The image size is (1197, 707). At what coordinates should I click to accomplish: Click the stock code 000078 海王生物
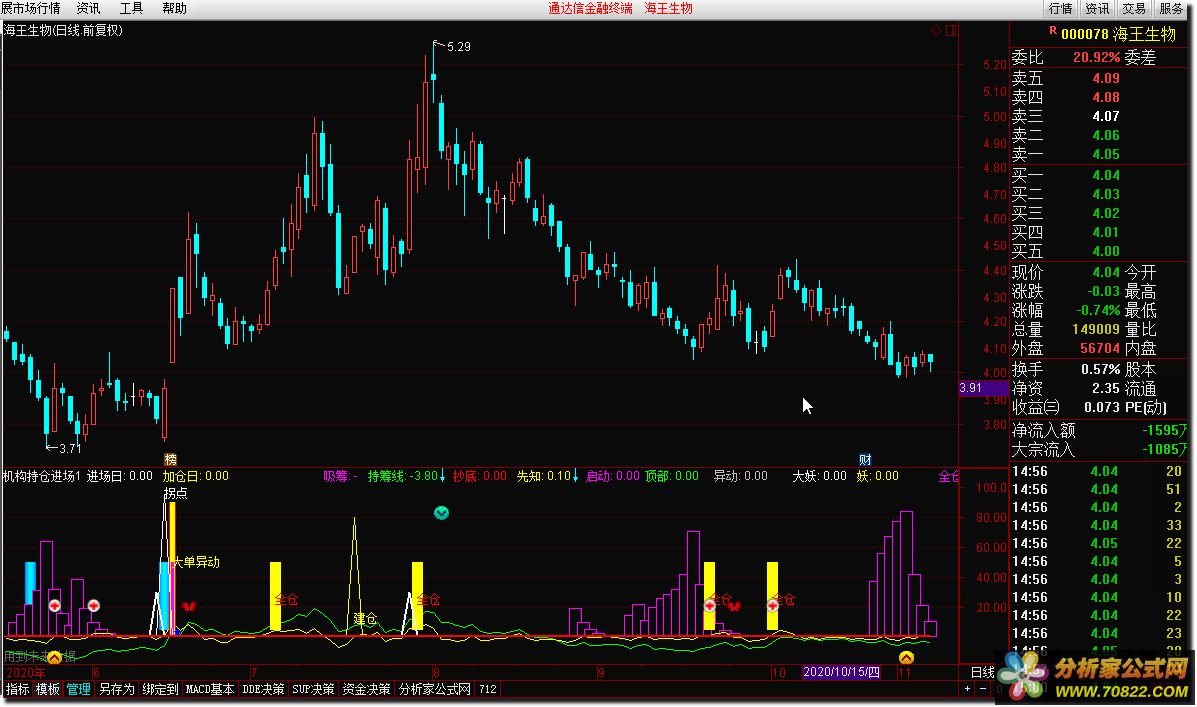1118,34
